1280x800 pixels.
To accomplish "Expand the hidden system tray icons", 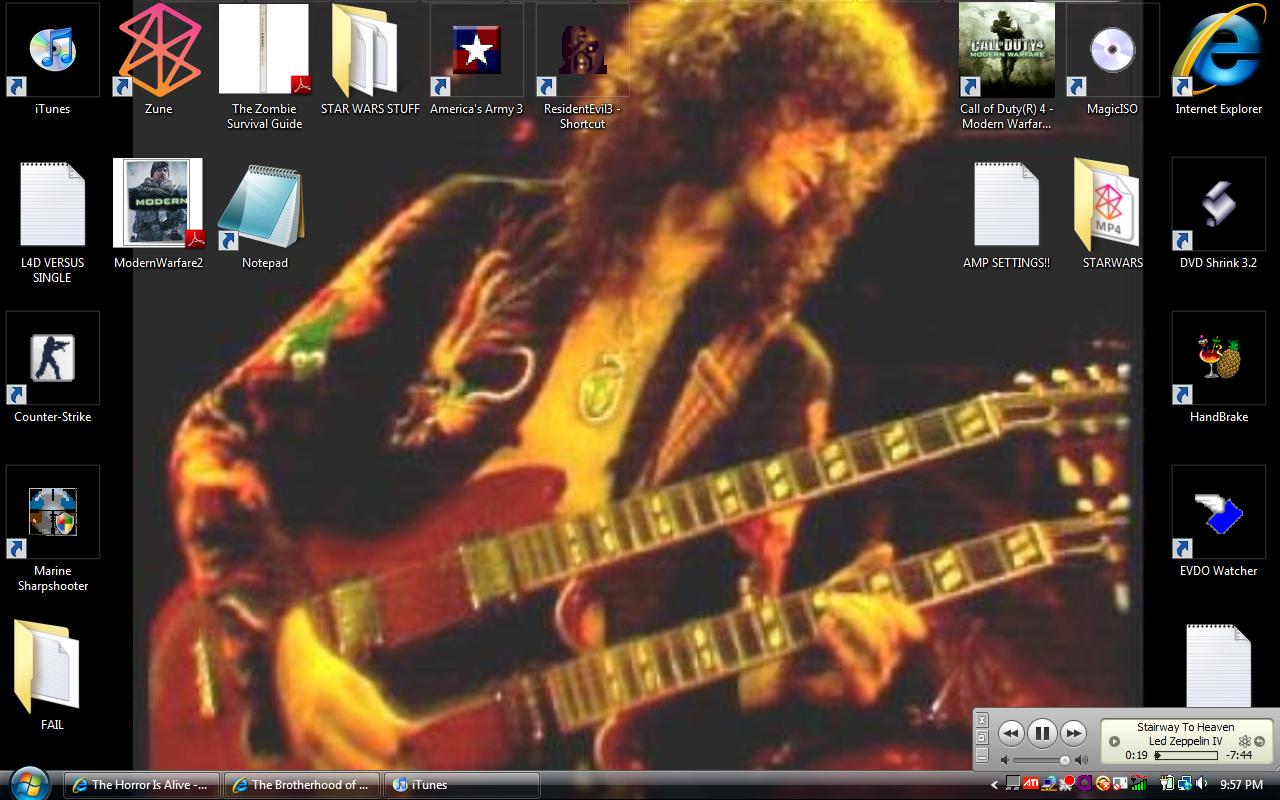I will pos(994,785).
